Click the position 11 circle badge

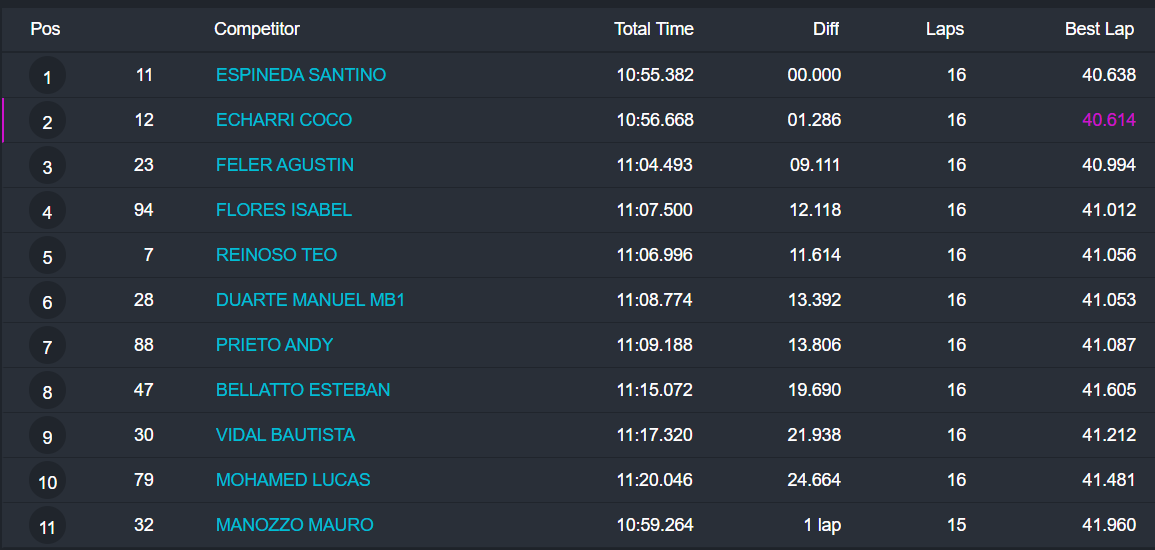(x=47, y=527)
